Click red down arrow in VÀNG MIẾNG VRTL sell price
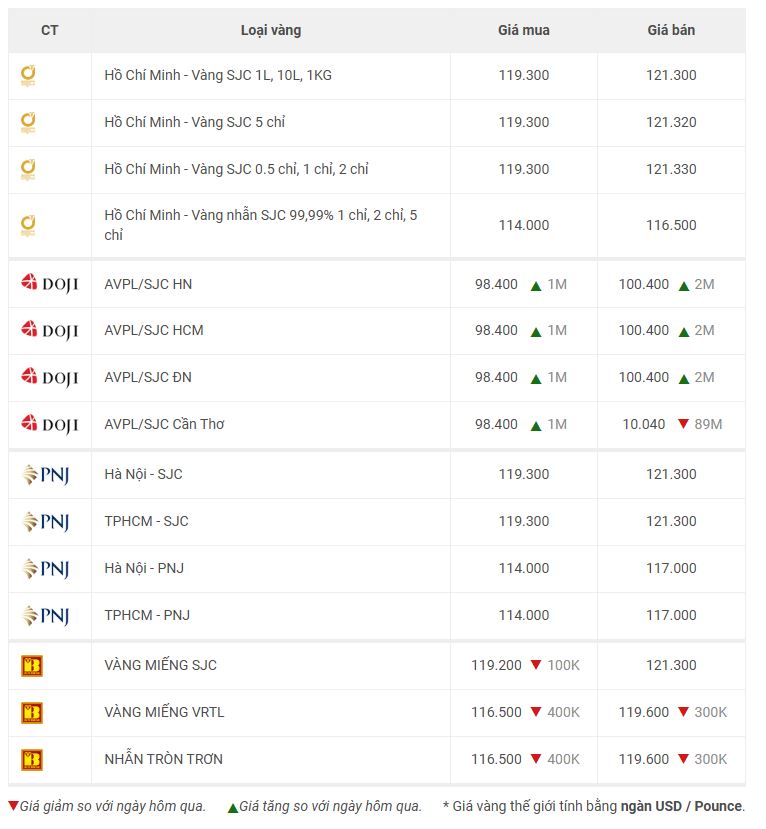766x829 pixels. (x=684, y=712)
